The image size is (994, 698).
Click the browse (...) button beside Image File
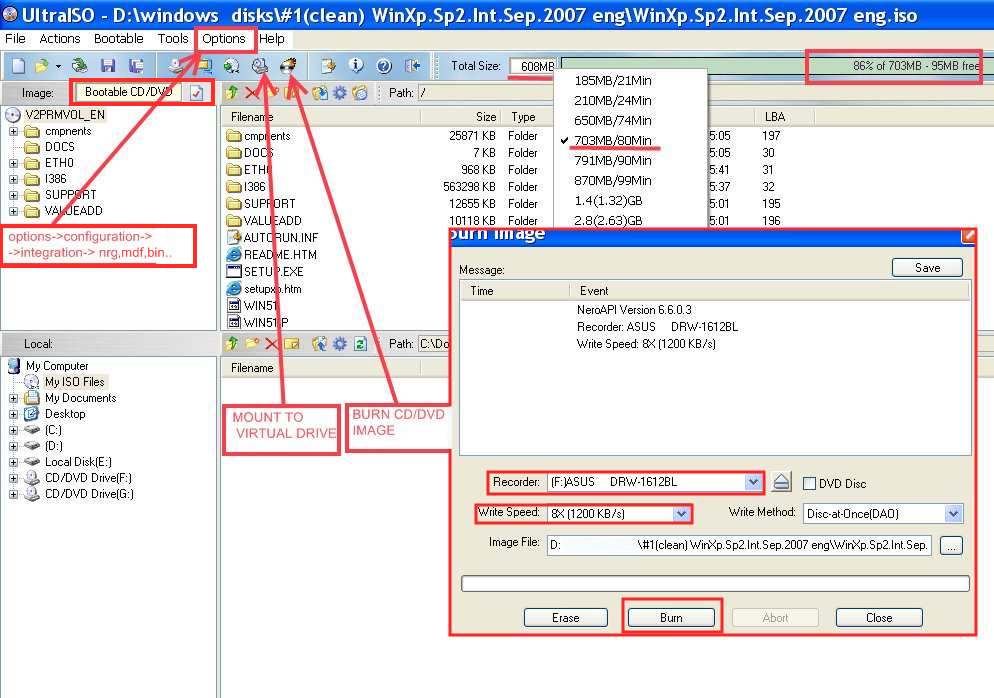(x=951, y=545)
